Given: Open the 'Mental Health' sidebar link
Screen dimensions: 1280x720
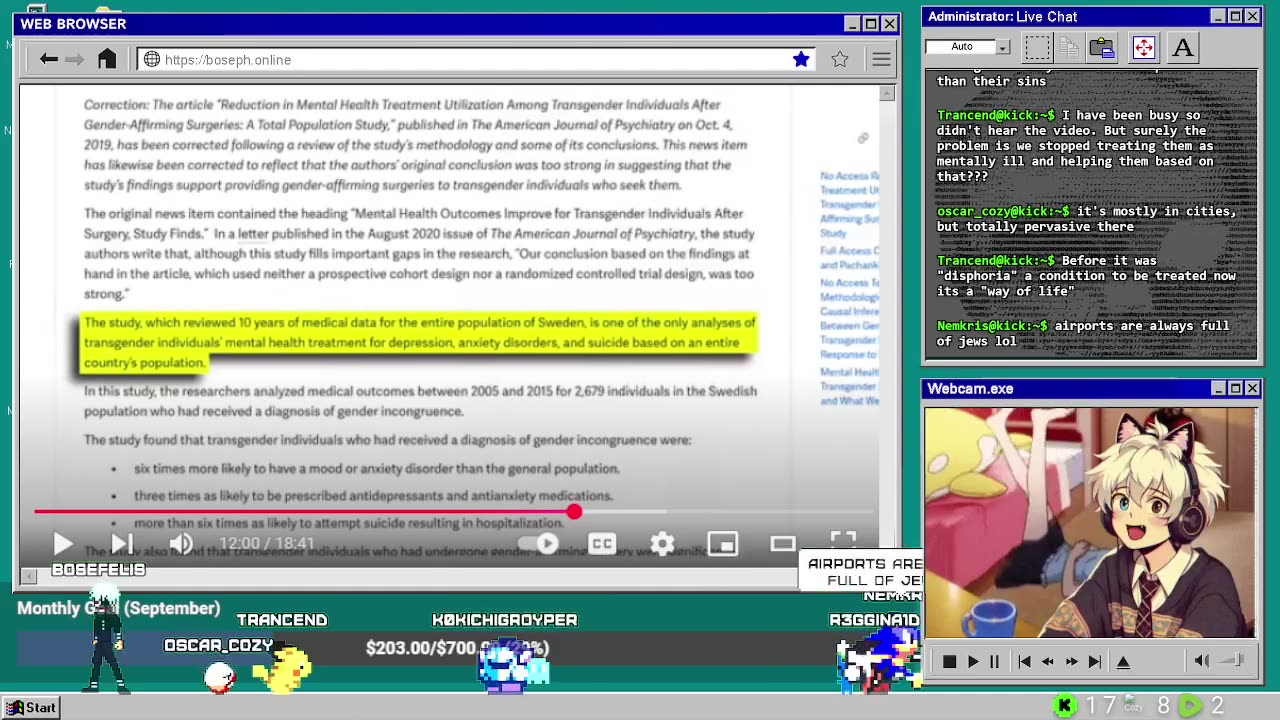Looking at the screenshot, I should (849, 386).
